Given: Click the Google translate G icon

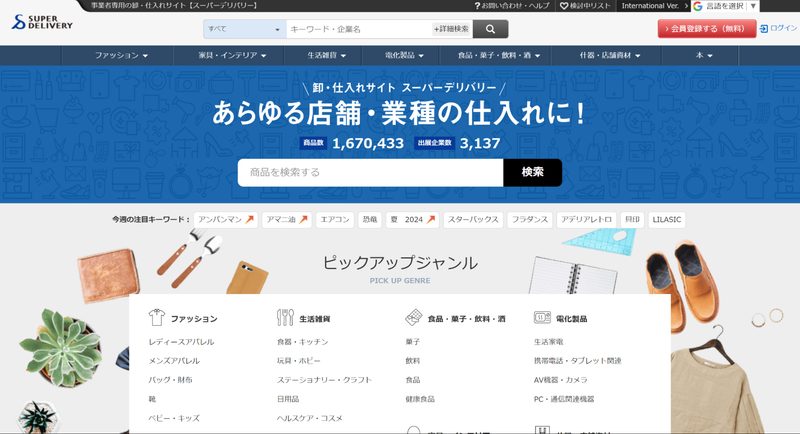Looking at the screenshot, I should [698, 6].
